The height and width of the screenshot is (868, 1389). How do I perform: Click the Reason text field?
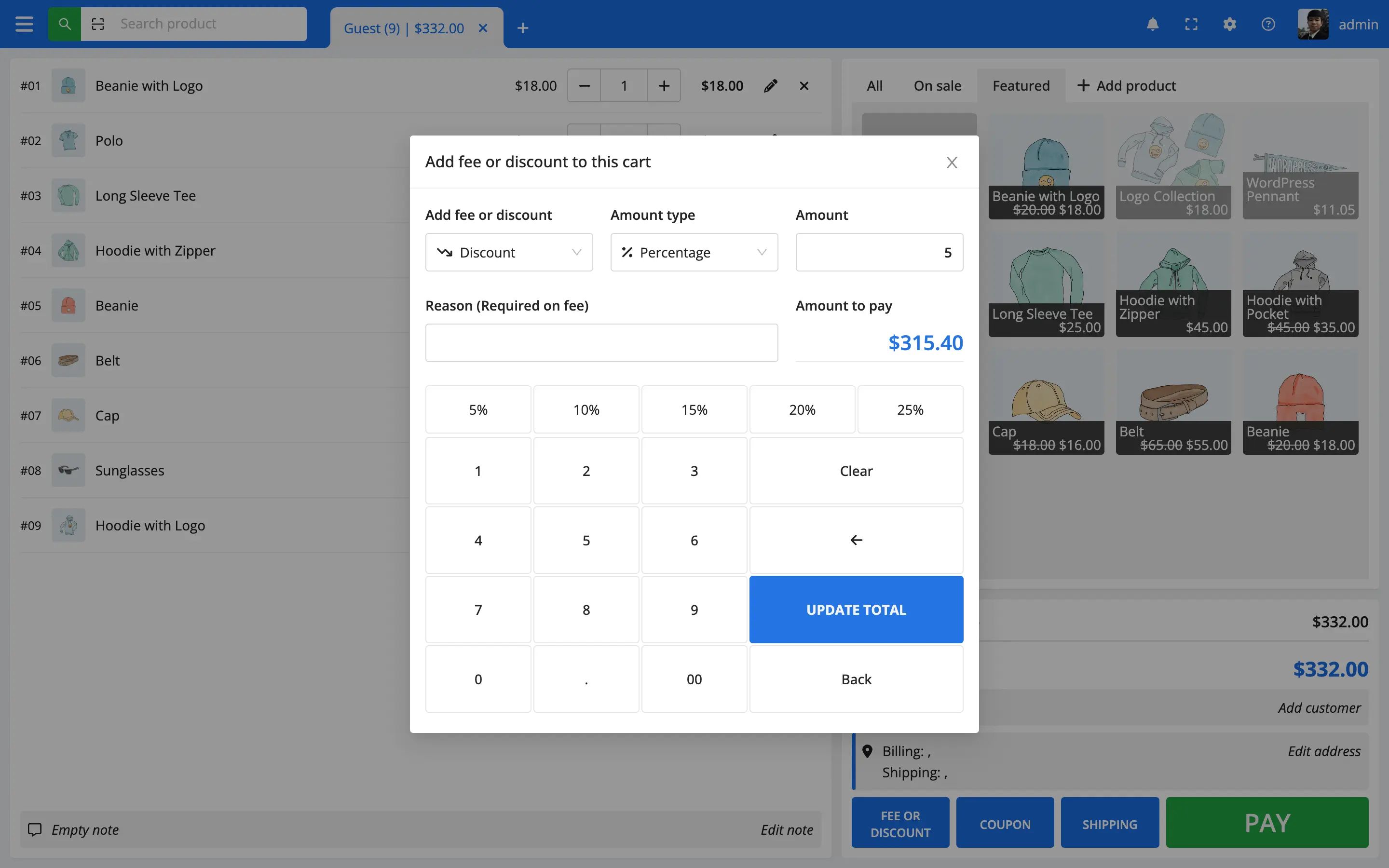(x=601, y=343)
